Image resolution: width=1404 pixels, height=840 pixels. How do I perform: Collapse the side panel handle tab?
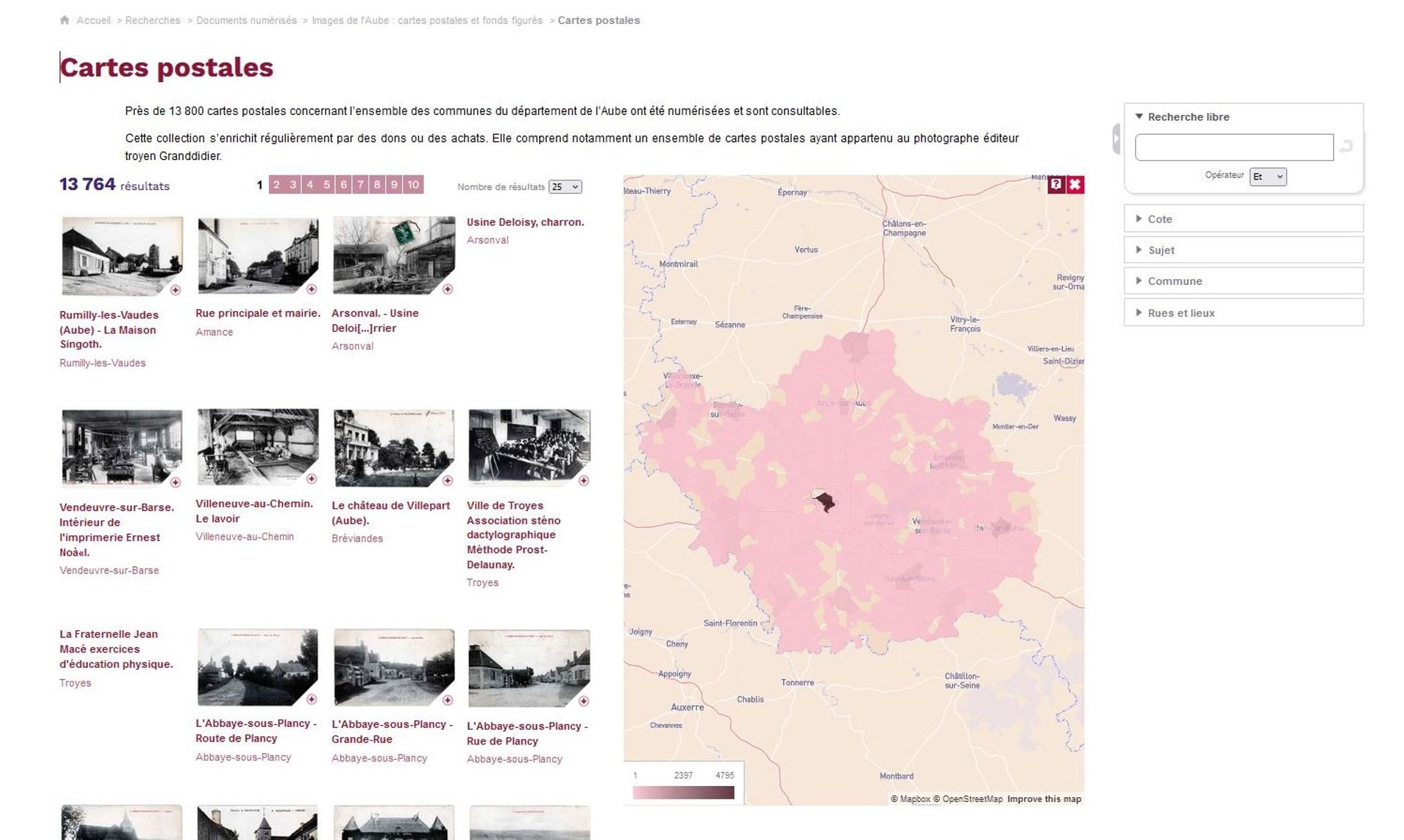pos(1116,139)
